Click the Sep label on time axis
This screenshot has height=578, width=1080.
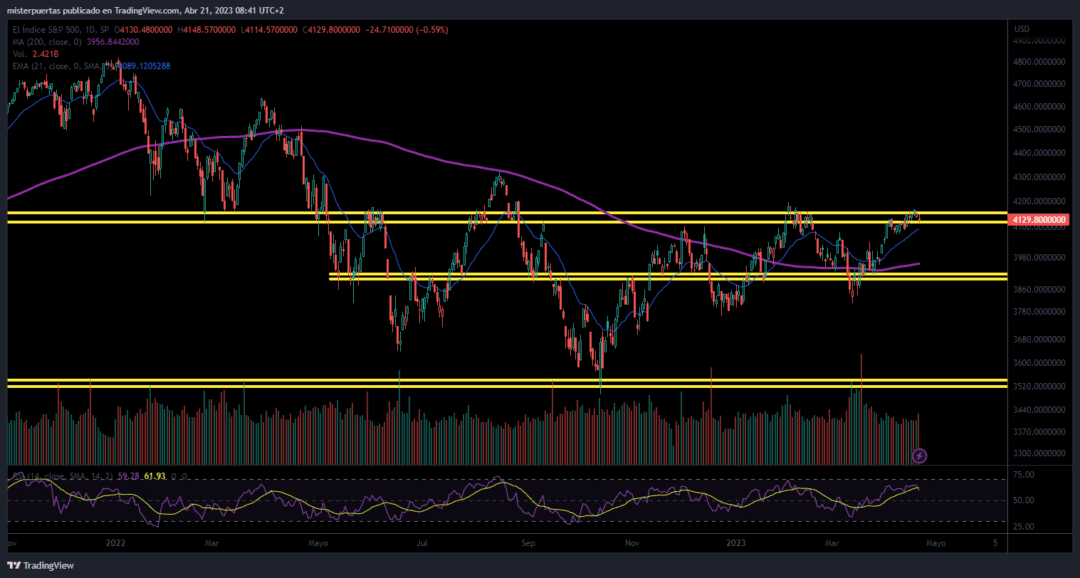529,543
